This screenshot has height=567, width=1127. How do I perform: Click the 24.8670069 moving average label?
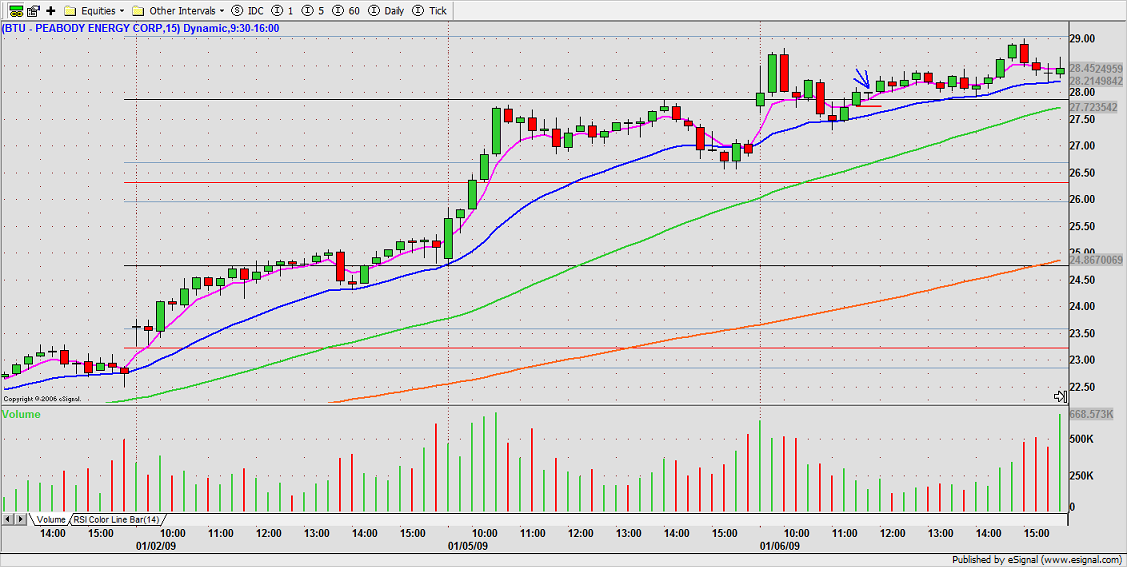click(1096, 259)
